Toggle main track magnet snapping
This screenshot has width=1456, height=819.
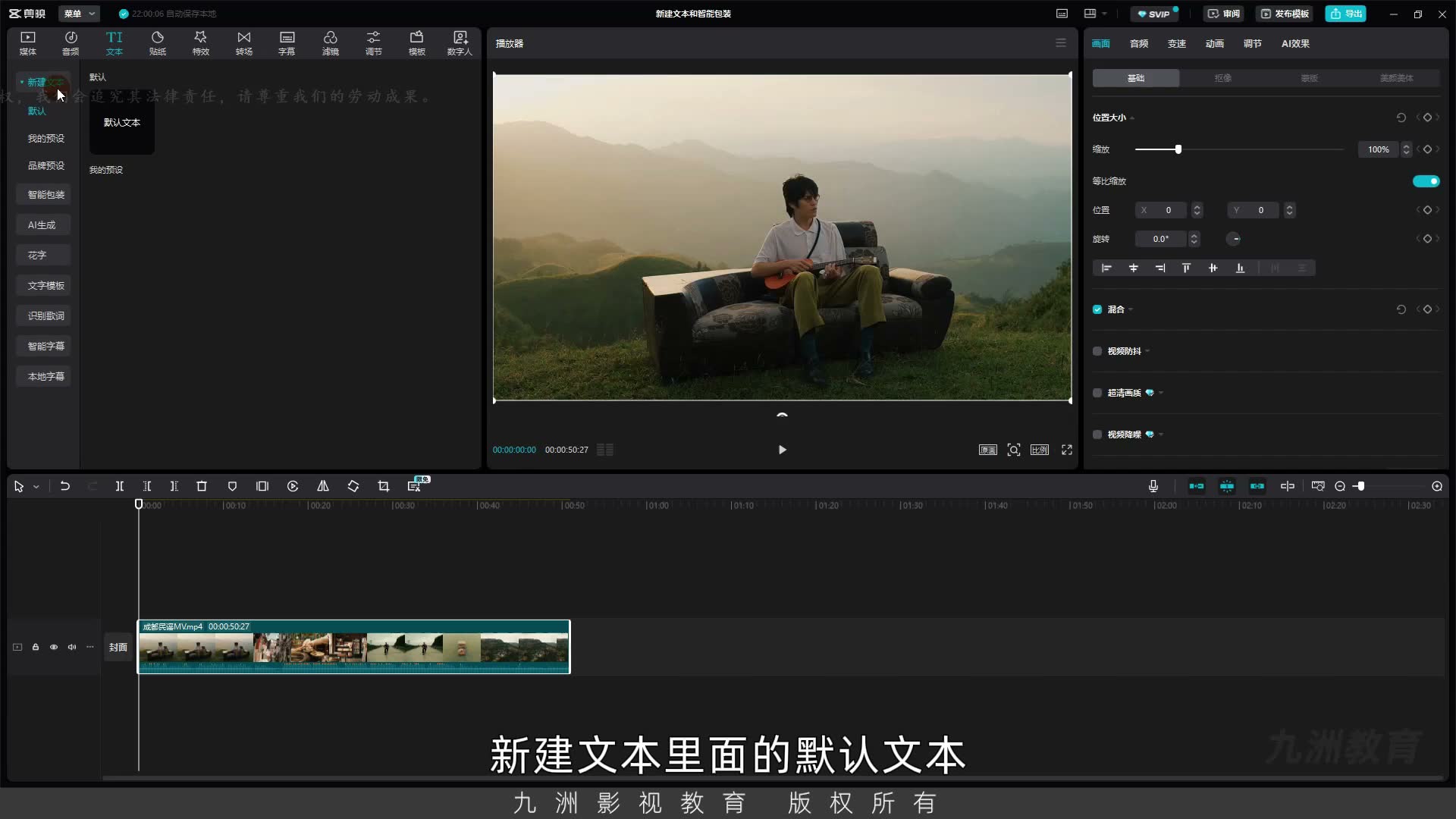(x=1197, y=486)
